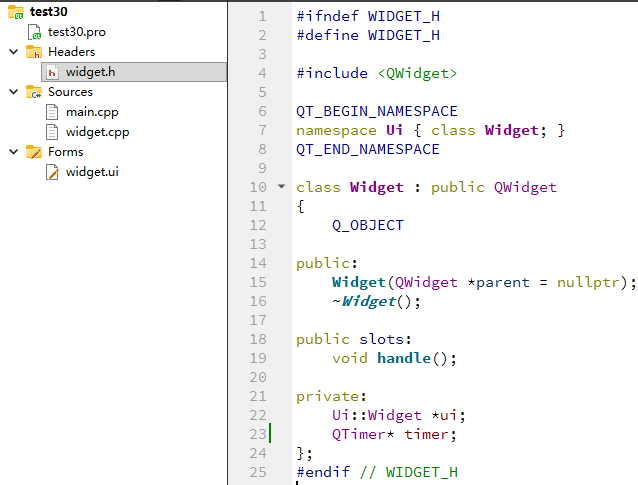Select the Sources folder label
This screenshot has height=485, width=638.
(70, 92)
